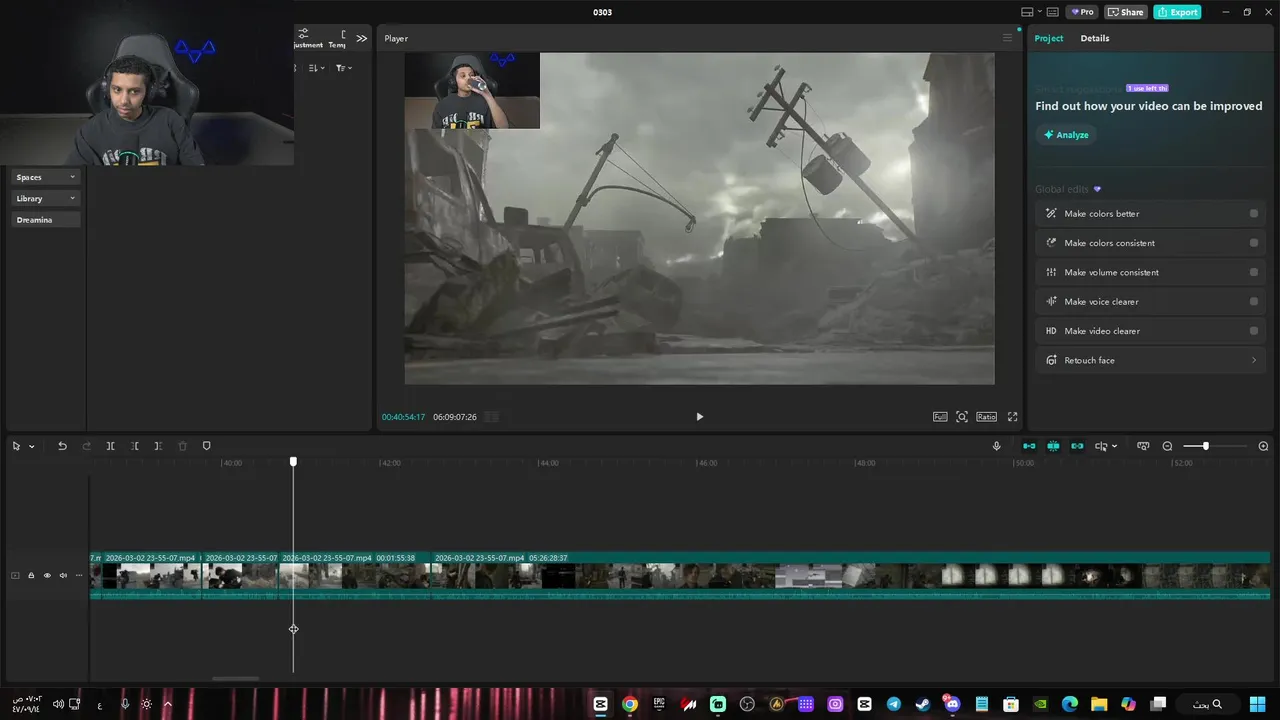Open the Player panel menu
The height and width of the screenshot is (720, 1280).
tap(1007, 38)
